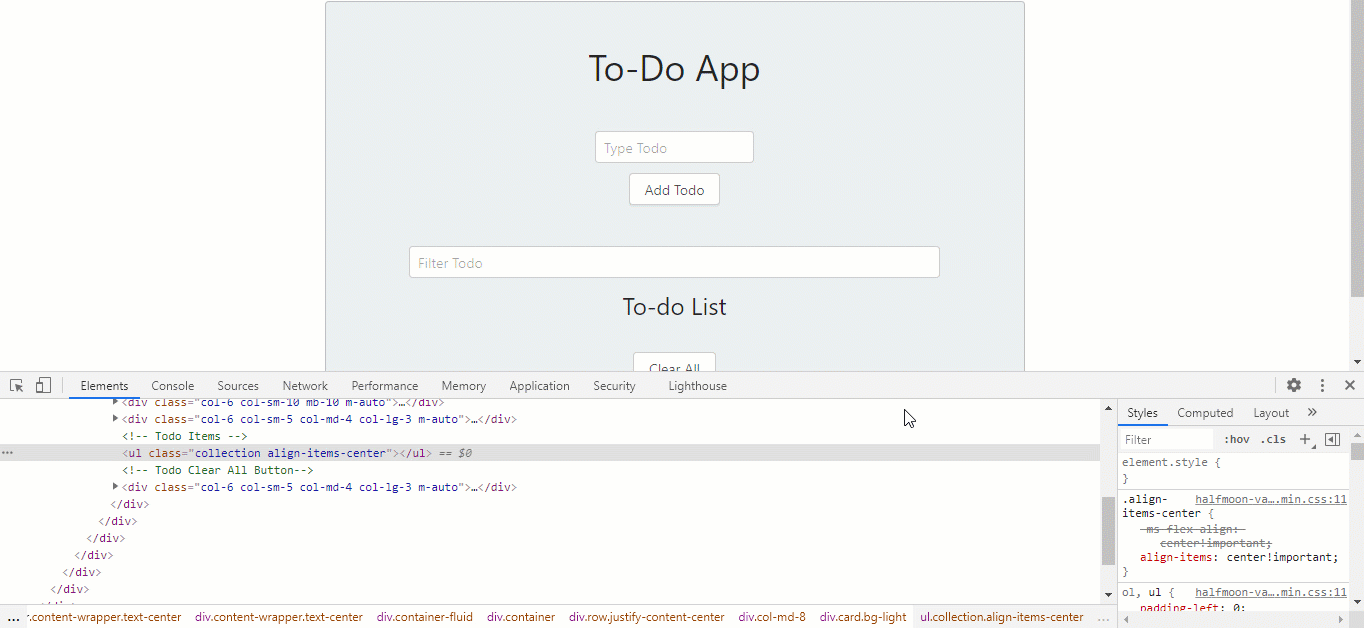This screenshot has height=628, width=1364.
Task: Expand the col-lg-3 div below Clear All comment
Action: pos(115,487)
